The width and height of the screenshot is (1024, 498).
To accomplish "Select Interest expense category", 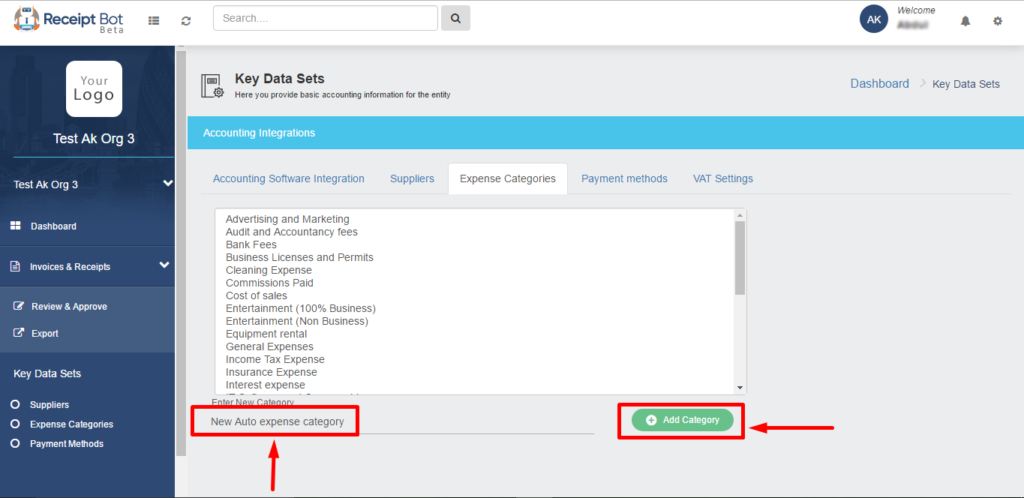I will click(265, 385).
